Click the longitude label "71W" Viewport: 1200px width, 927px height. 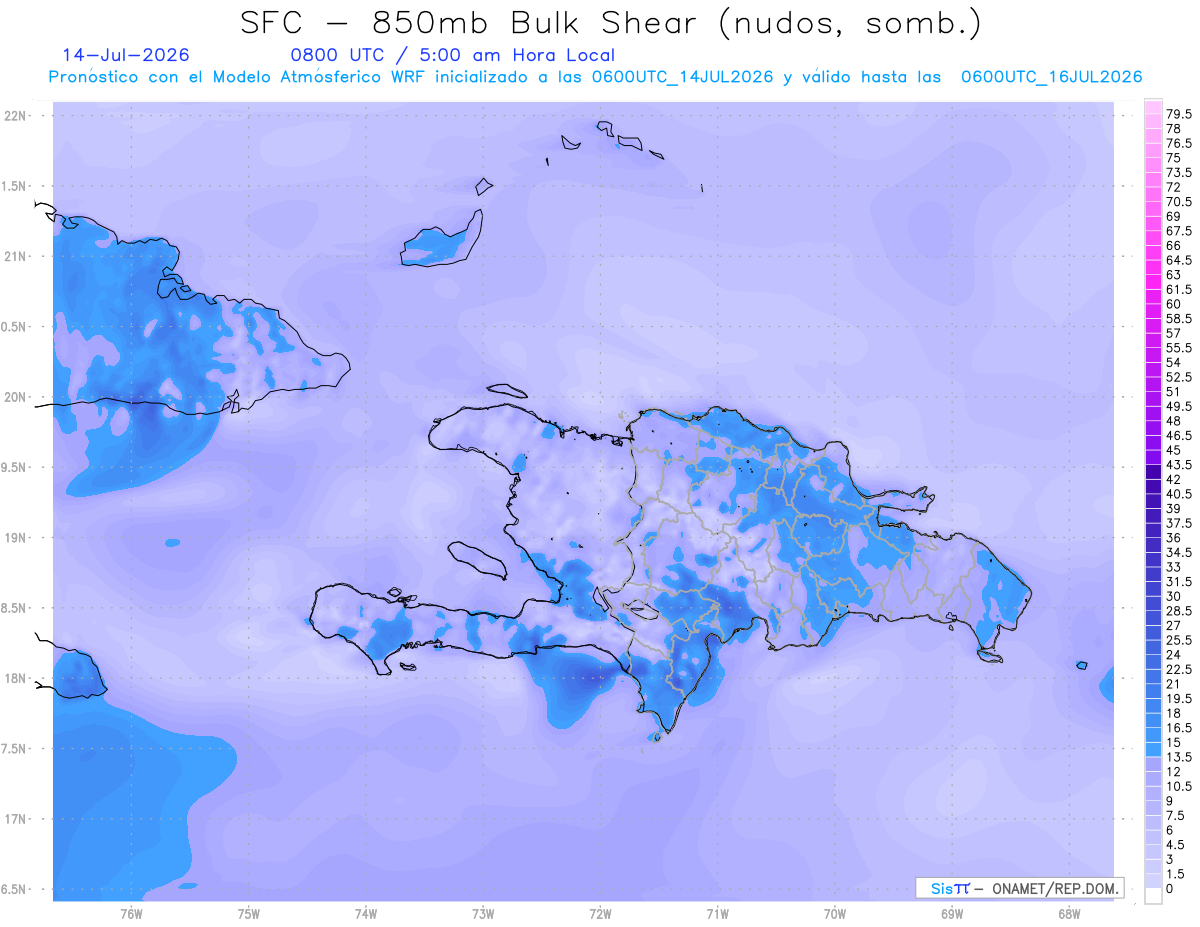pyautogui.click(x=717, y=914)
